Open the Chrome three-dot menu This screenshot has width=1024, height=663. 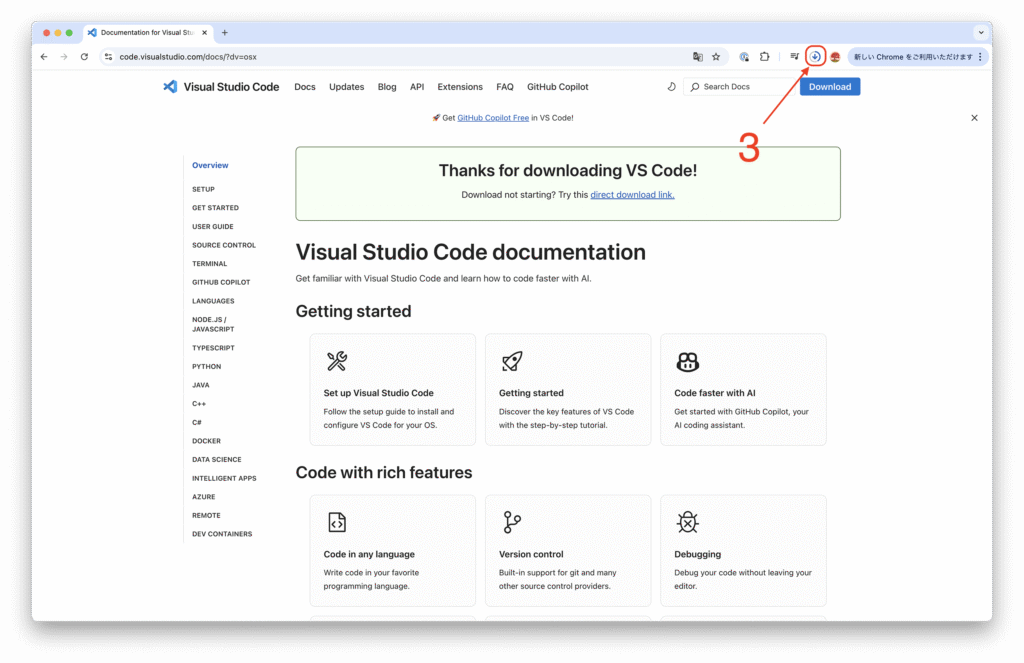pos(980,57)
